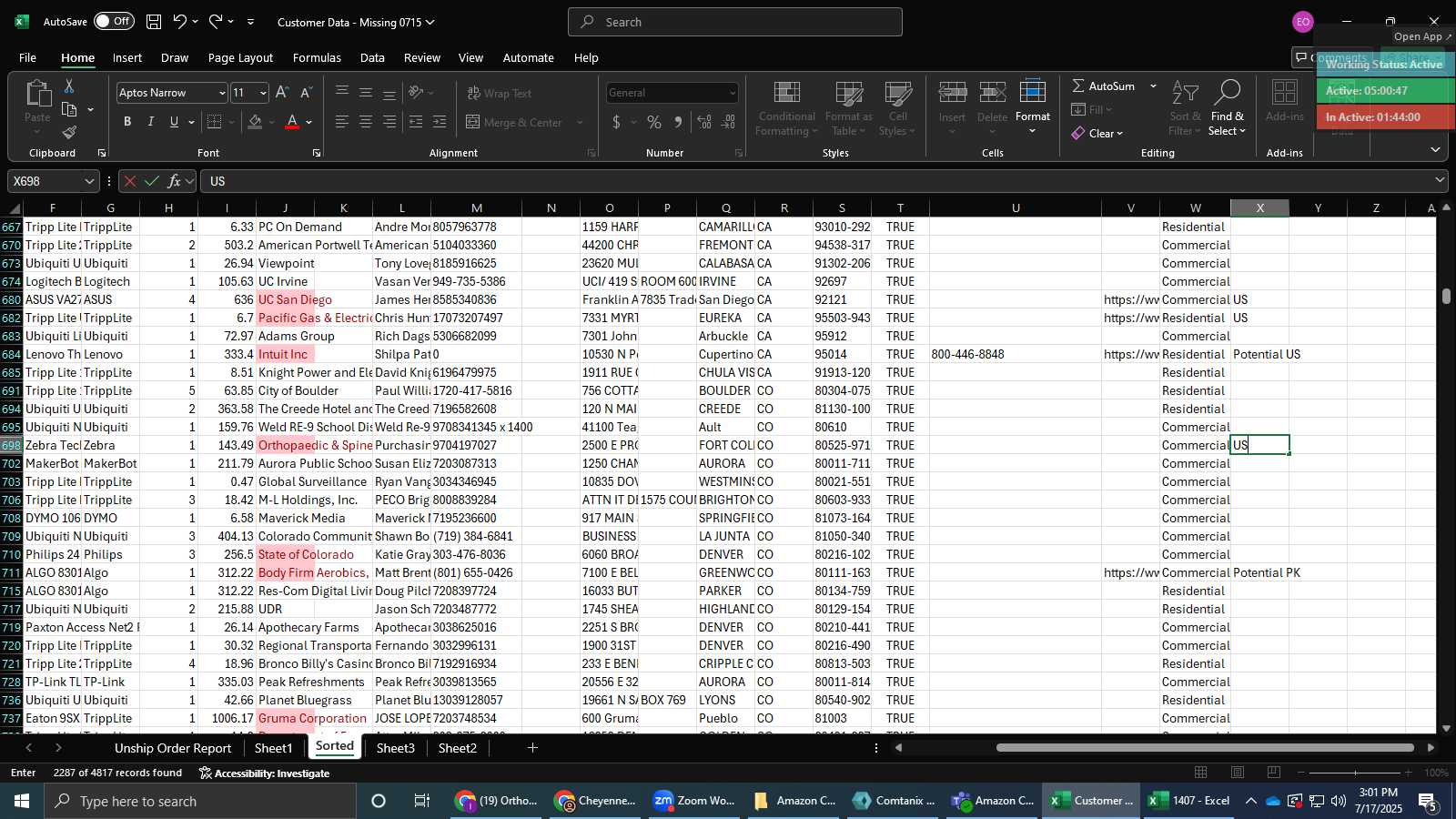Click Increase Decimal icon
This screenshot has height=819, width=1456.
(704, 122)
